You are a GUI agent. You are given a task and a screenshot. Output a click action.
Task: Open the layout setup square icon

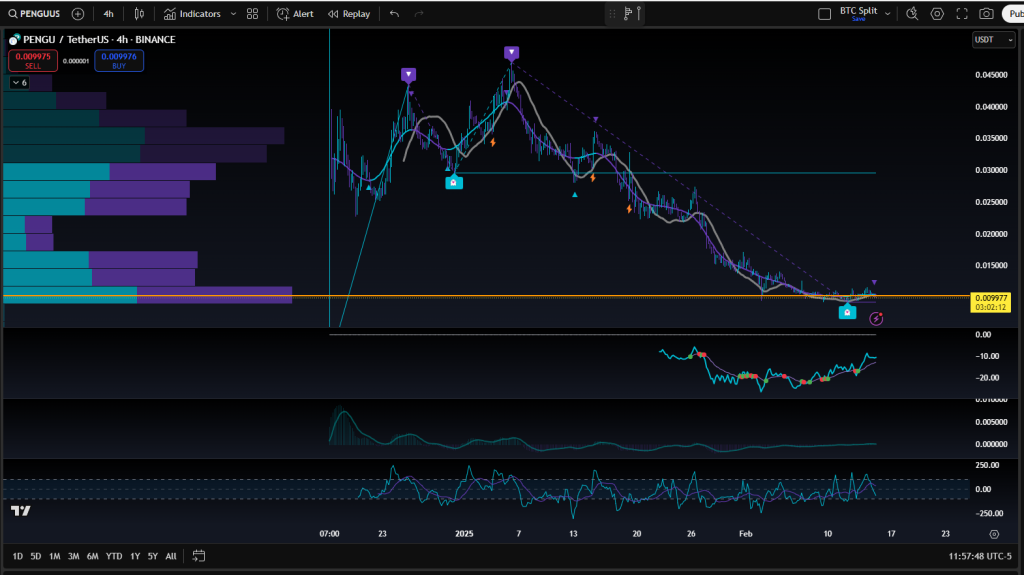click(825, 14)
